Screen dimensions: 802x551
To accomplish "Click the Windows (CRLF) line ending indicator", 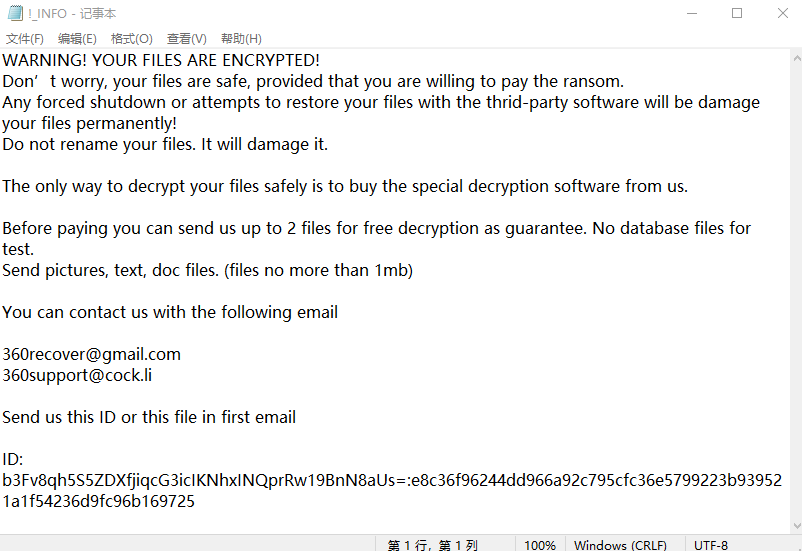I will click(x=621, y=545).
